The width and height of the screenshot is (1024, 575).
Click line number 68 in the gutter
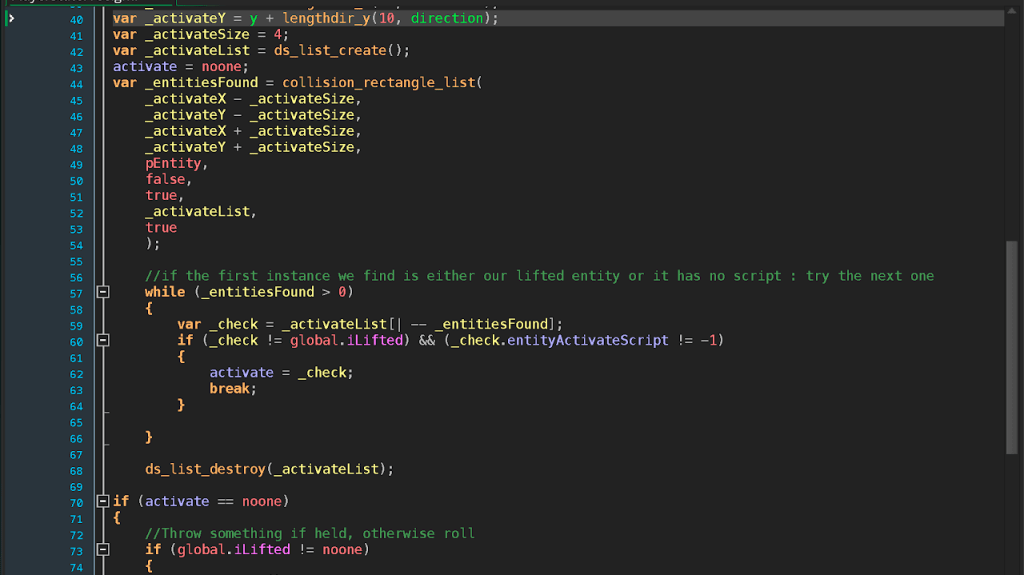coord(77,470)
